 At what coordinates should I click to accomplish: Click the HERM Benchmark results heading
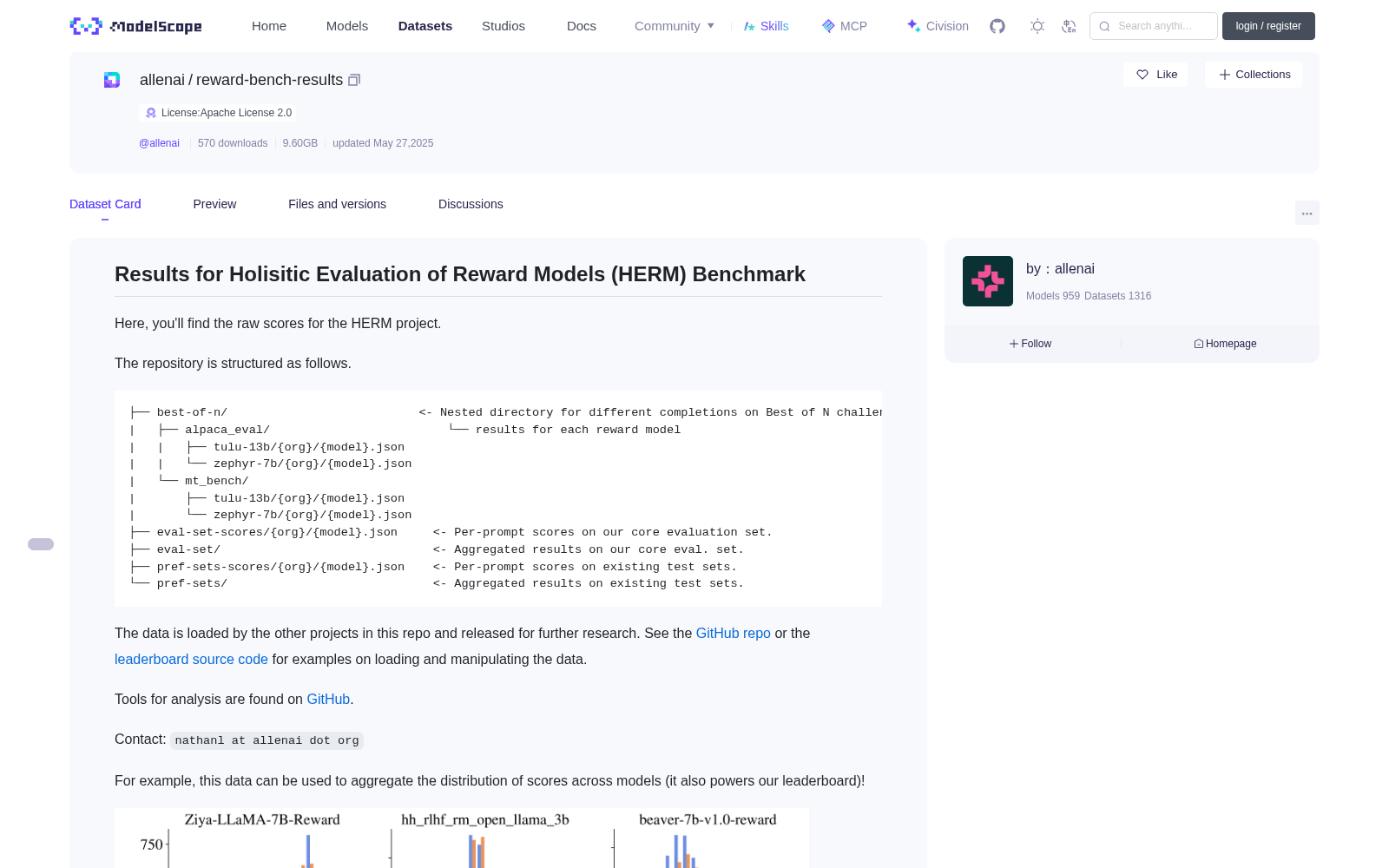tap(460, 274)
